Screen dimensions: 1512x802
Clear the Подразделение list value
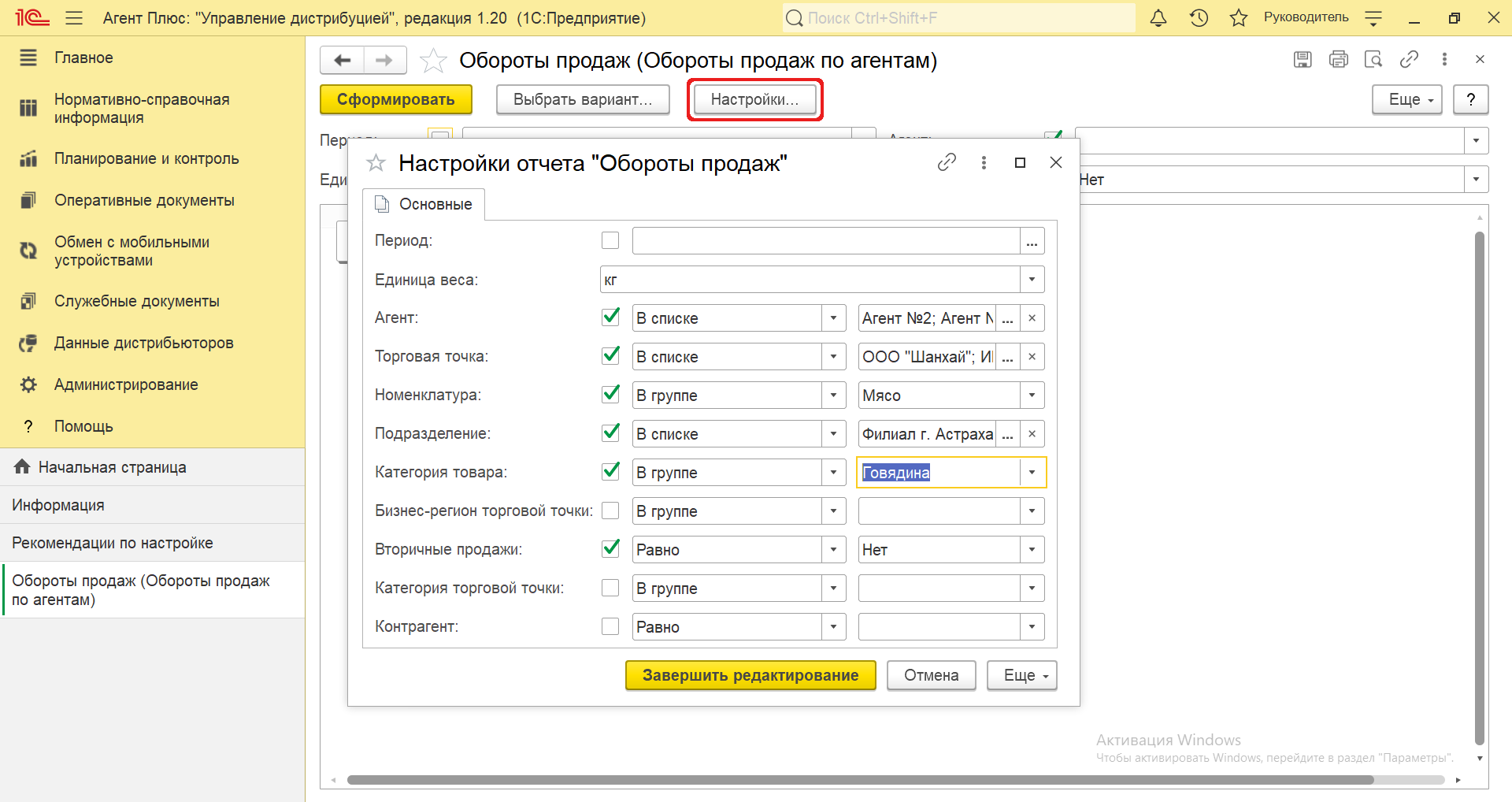click(1032, 434)
